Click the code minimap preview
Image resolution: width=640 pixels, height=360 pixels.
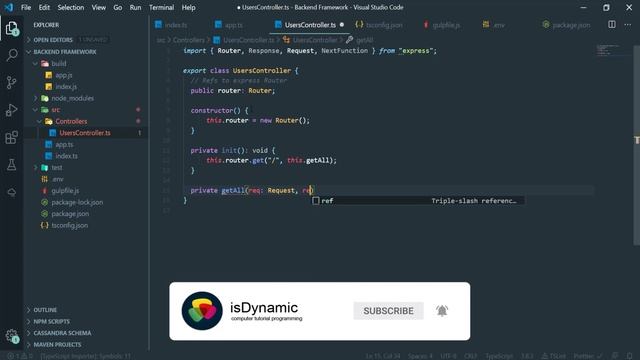[x=607, y=50]
